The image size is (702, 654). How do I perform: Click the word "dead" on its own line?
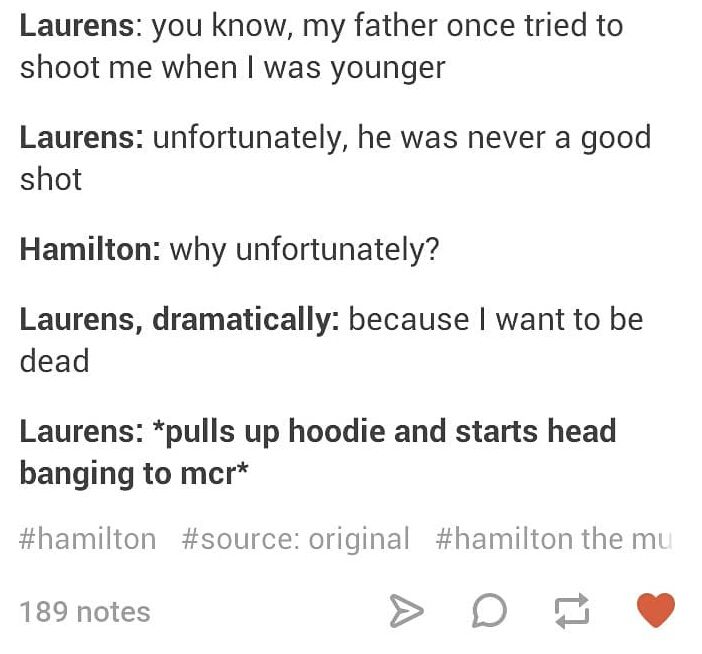(x=54, y=361)
